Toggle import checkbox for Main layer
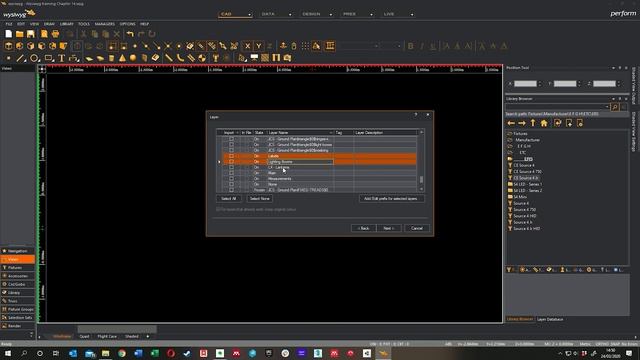Image resolution: width=640 pixels, height=360 pixels. click(231, 173)
